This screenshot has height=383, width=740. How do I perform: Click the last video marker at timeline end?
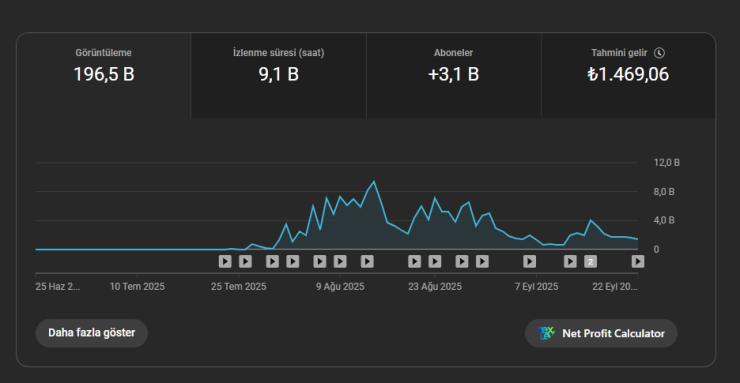coord(638,261)
